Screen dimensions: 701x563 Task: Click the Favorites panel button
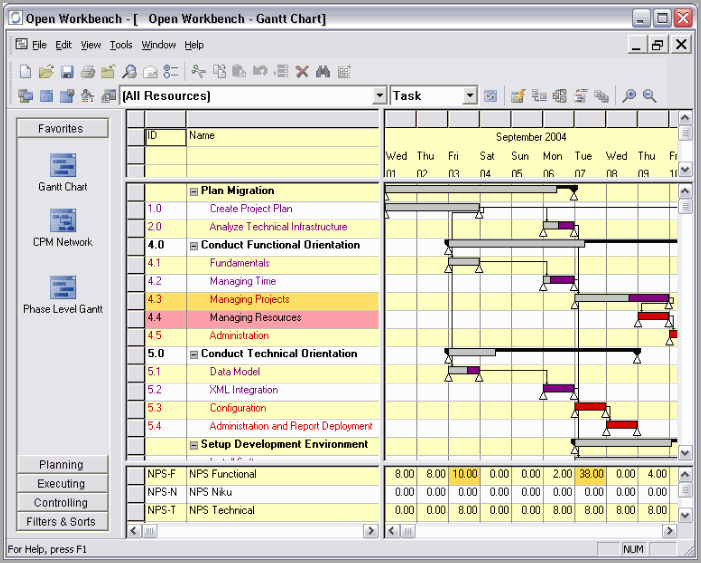coord(63,128)
